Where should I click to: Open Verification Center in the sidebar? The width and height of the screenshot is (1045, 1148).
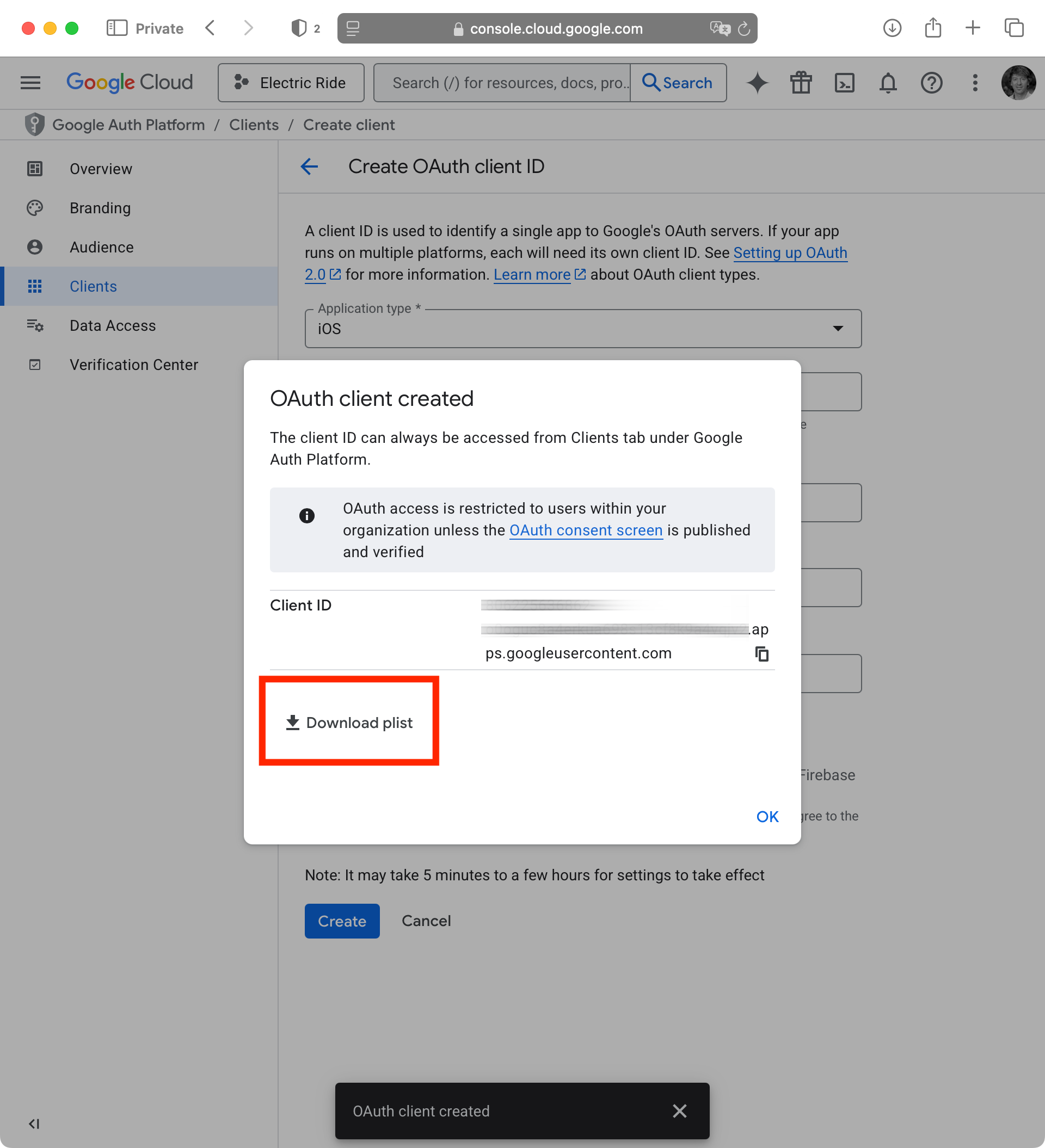[134, 365]
